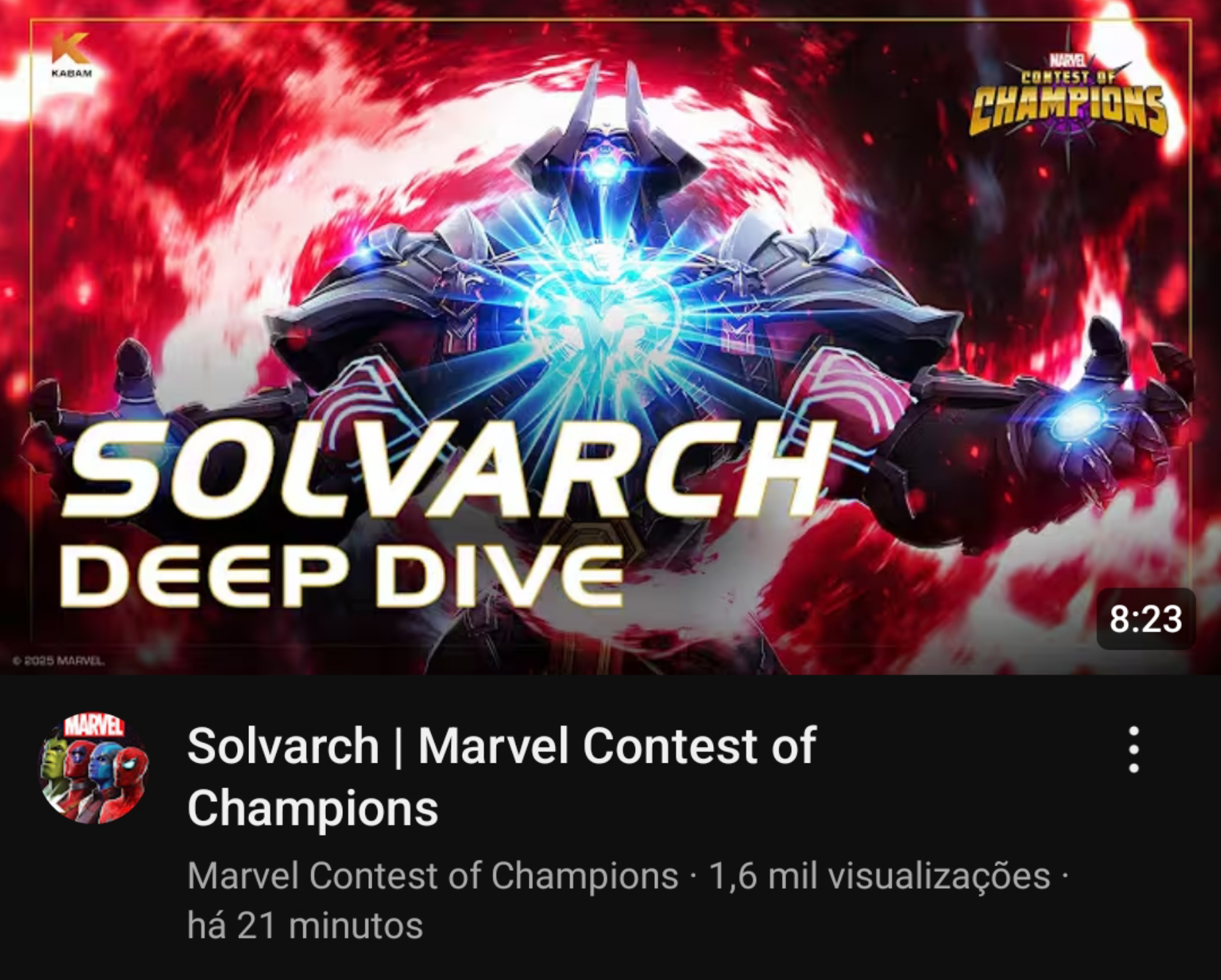This screenshot has width=1221, height=980.
Task: Click the MARVEL label atop the avatar
Action: point(93,726)
